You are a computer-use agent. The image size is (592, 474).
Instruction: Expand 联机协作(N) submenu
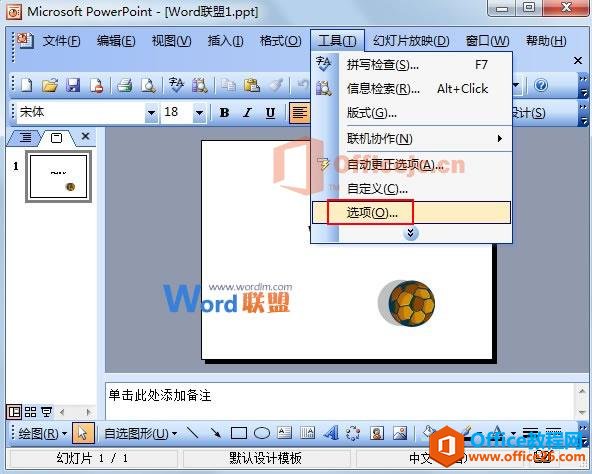(x=411, y=139)
